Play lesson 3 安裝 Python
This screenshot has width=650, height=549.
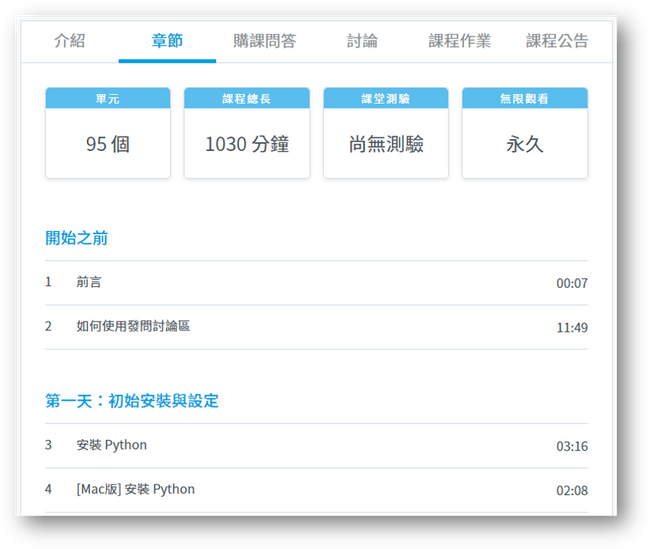coord(111,445)
